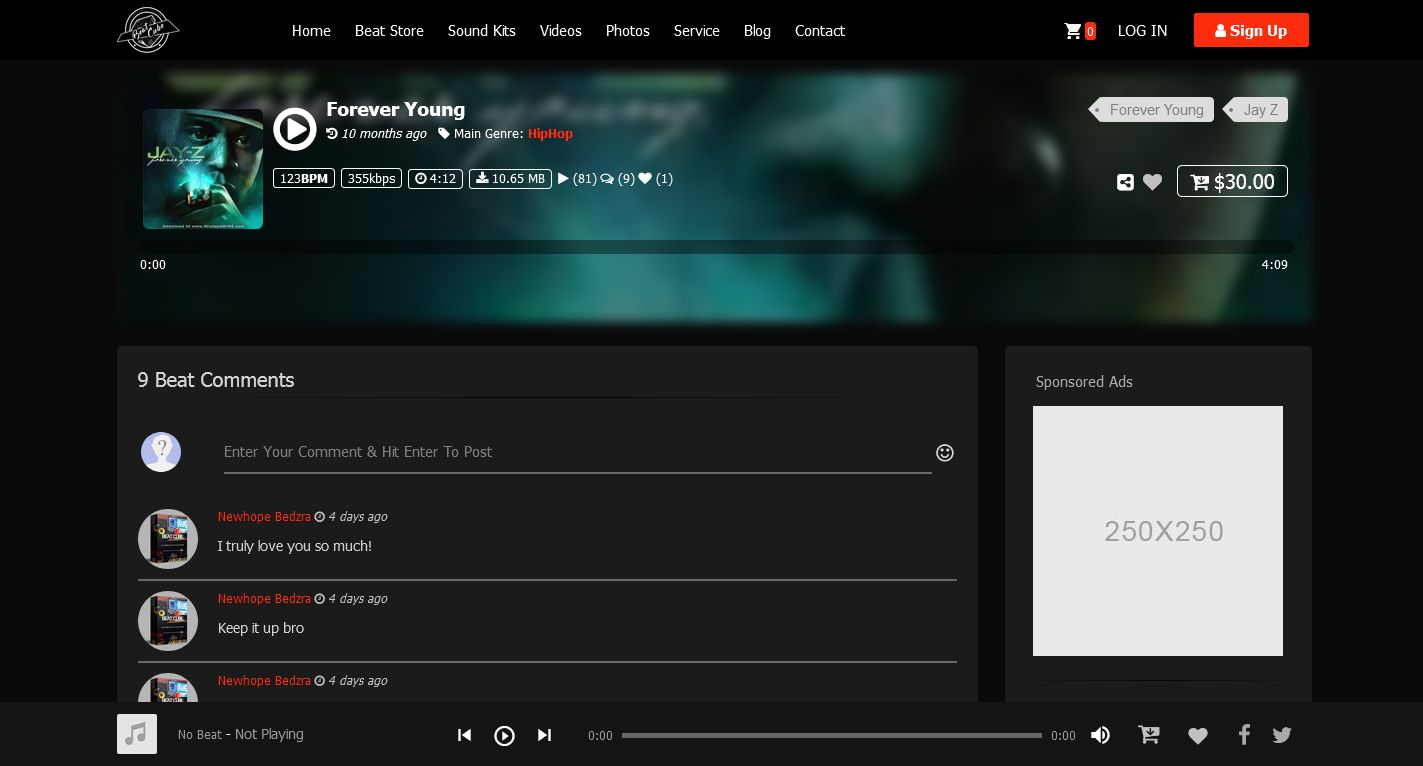
Task: Share on Facebook from bottom player
Action: tap(1244, 735)
